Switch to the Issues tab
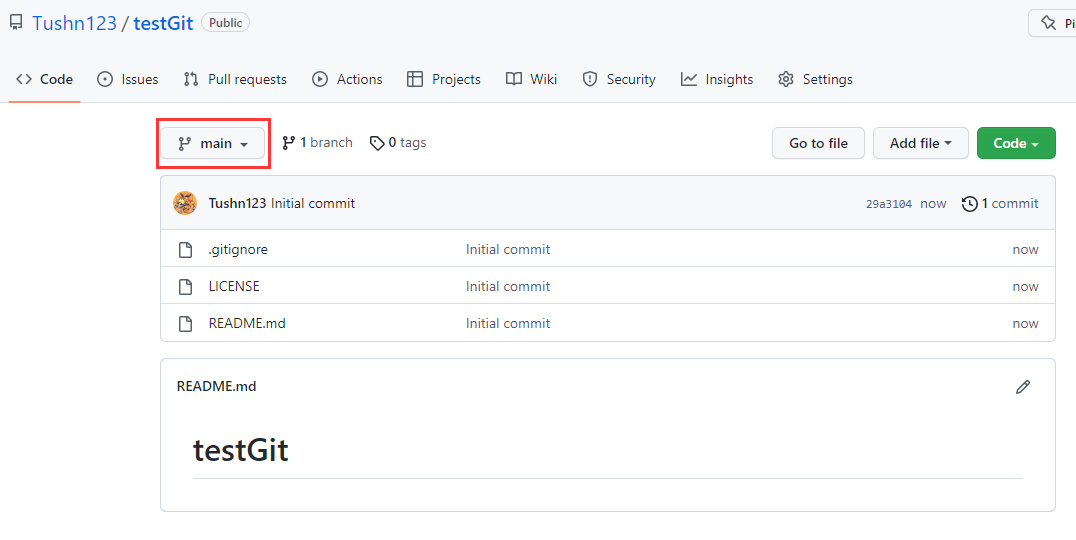Image resolution: width=1076 pixels, height=540 pixels. tap(128, 79)
